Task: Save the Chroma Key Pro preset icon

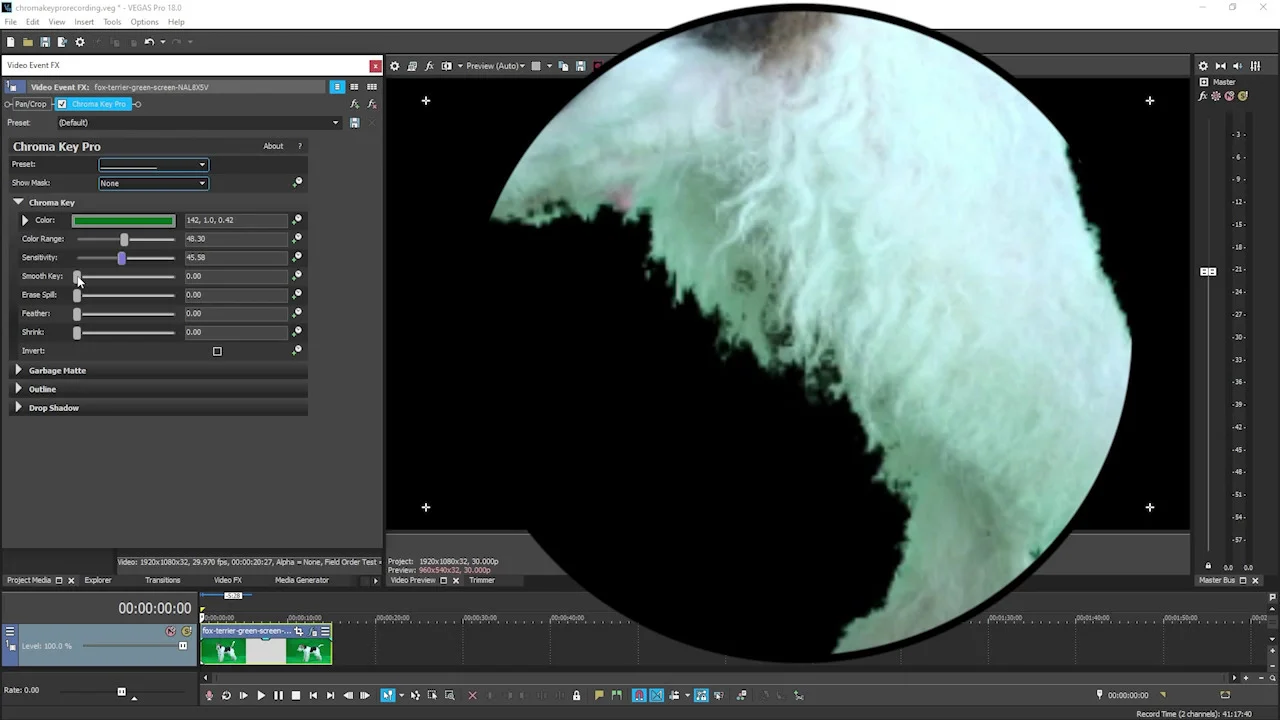Action: coord(354,122)
